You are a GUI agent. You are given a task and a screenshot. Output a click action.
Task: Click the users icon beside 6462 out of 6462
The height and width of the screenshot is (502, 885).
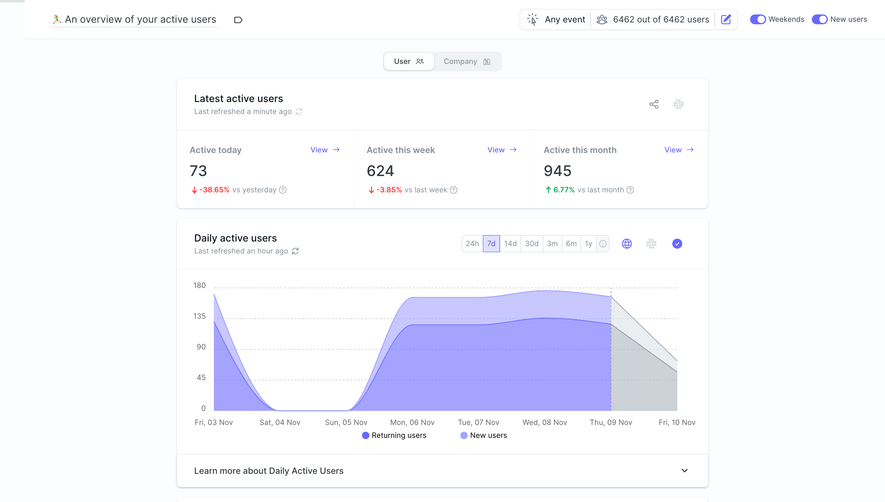click(602, 20)
